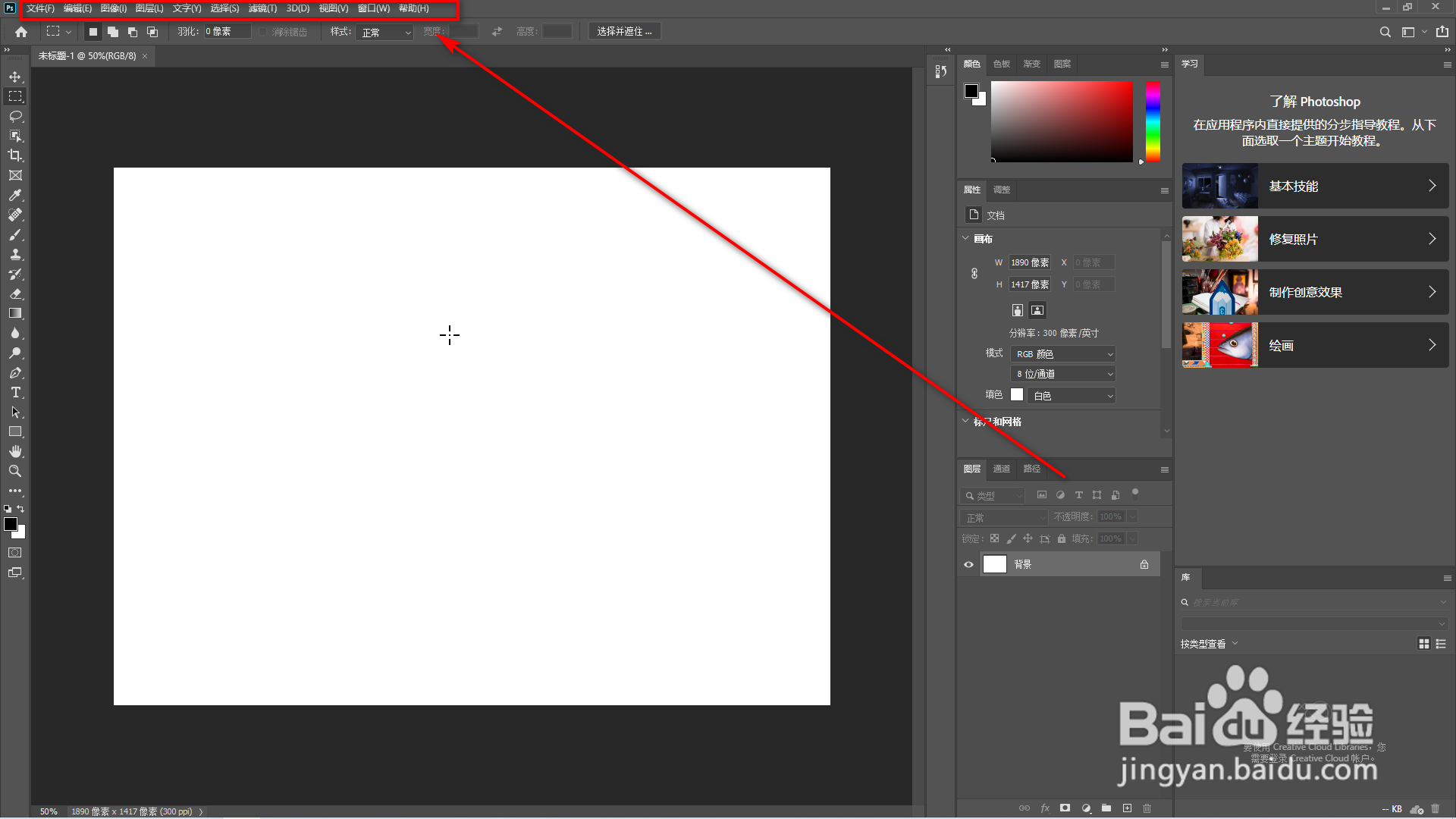
Task: Toggle the width-height link constraint icon
Action: coord(974,273)
